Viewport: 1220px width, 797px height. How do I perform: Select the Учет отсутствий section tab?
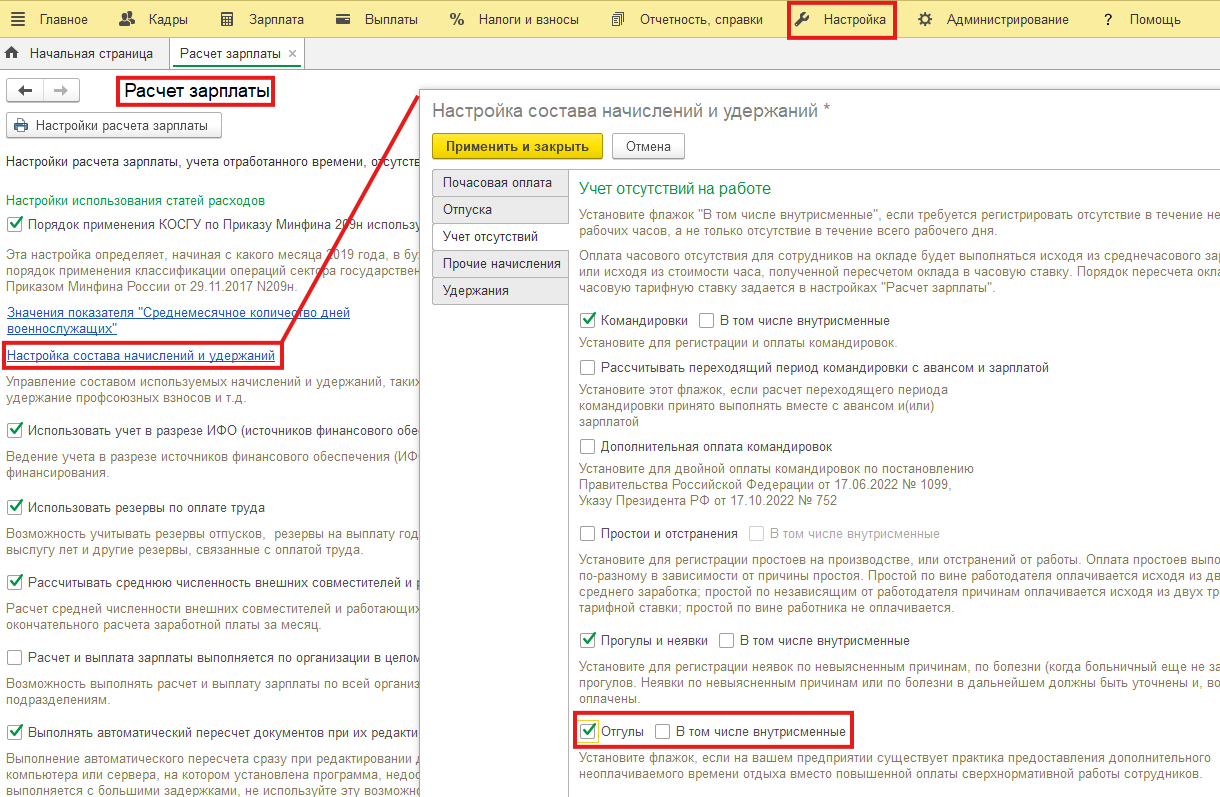[x=500, y=237]
